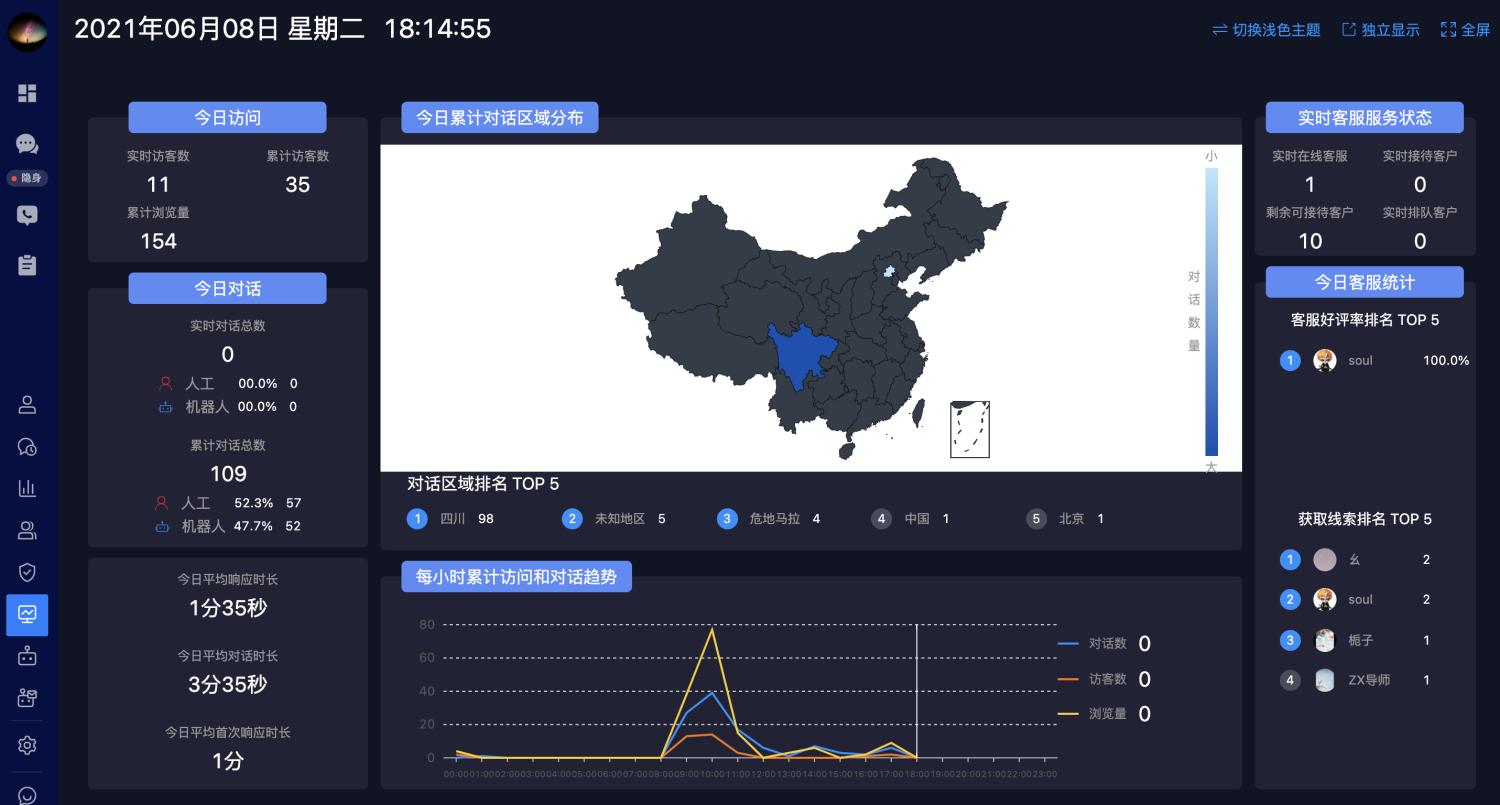Viewport: 1500px width, 805px height.
Task: Click 全屏 fullscreen button
Action: point(1465,30)
